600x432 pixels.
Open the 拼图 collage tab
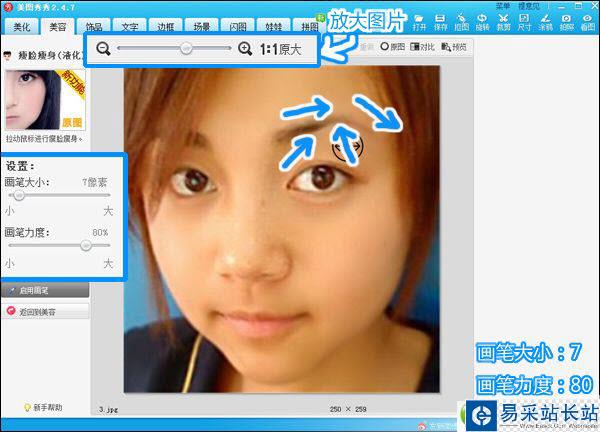coord(308,26)
